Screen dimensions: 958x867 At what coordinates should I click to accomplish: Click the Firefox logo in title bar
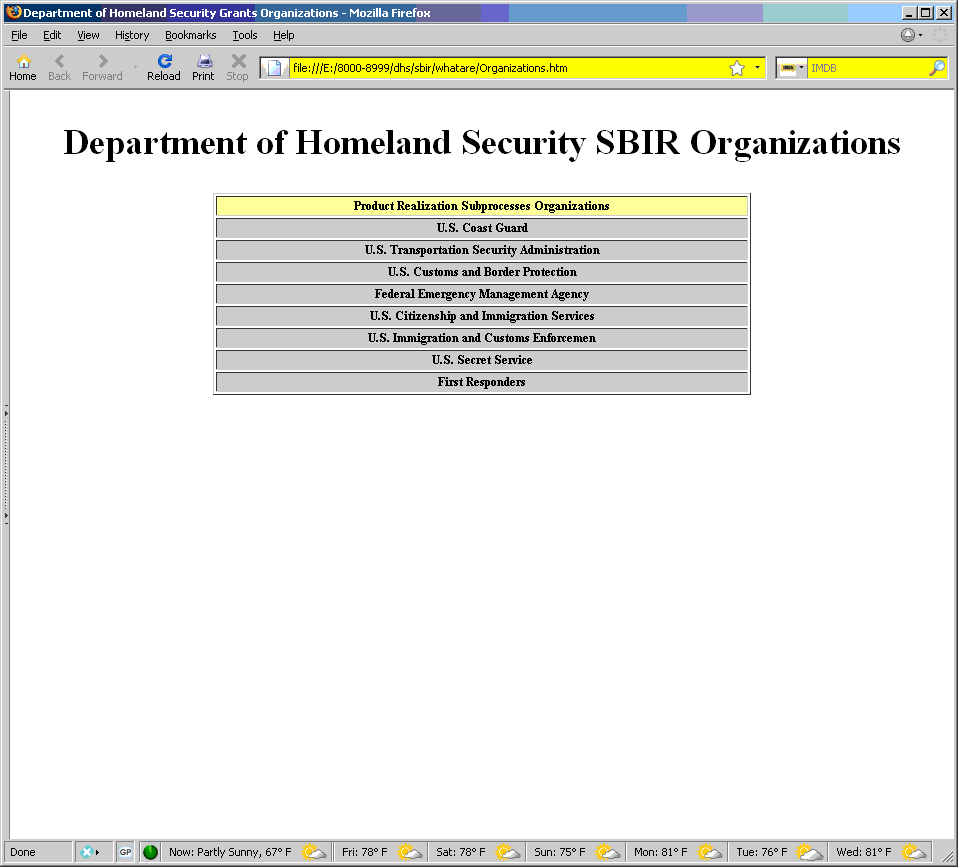[13, 12]
